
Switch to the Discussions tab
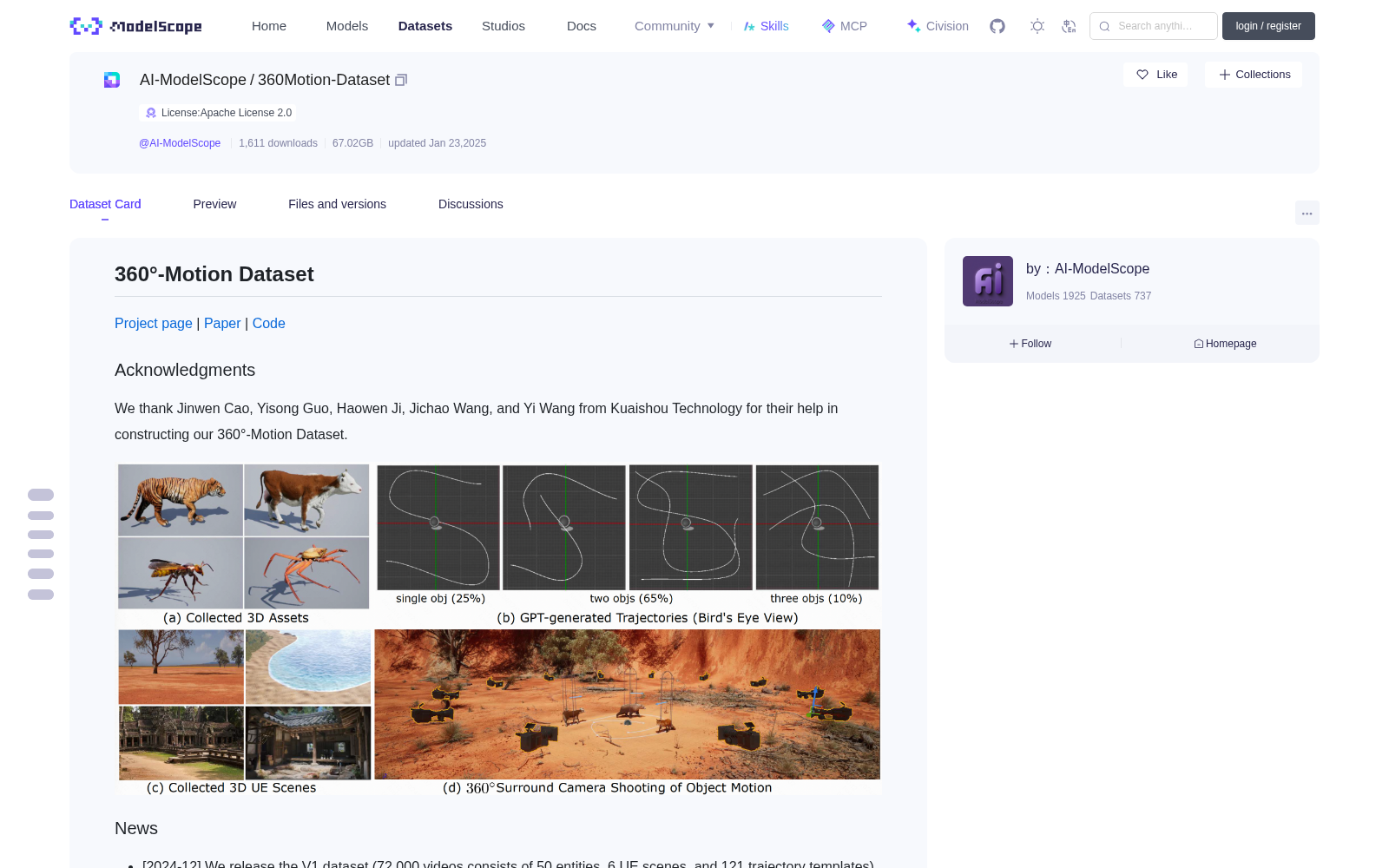[x=471, y=204]
